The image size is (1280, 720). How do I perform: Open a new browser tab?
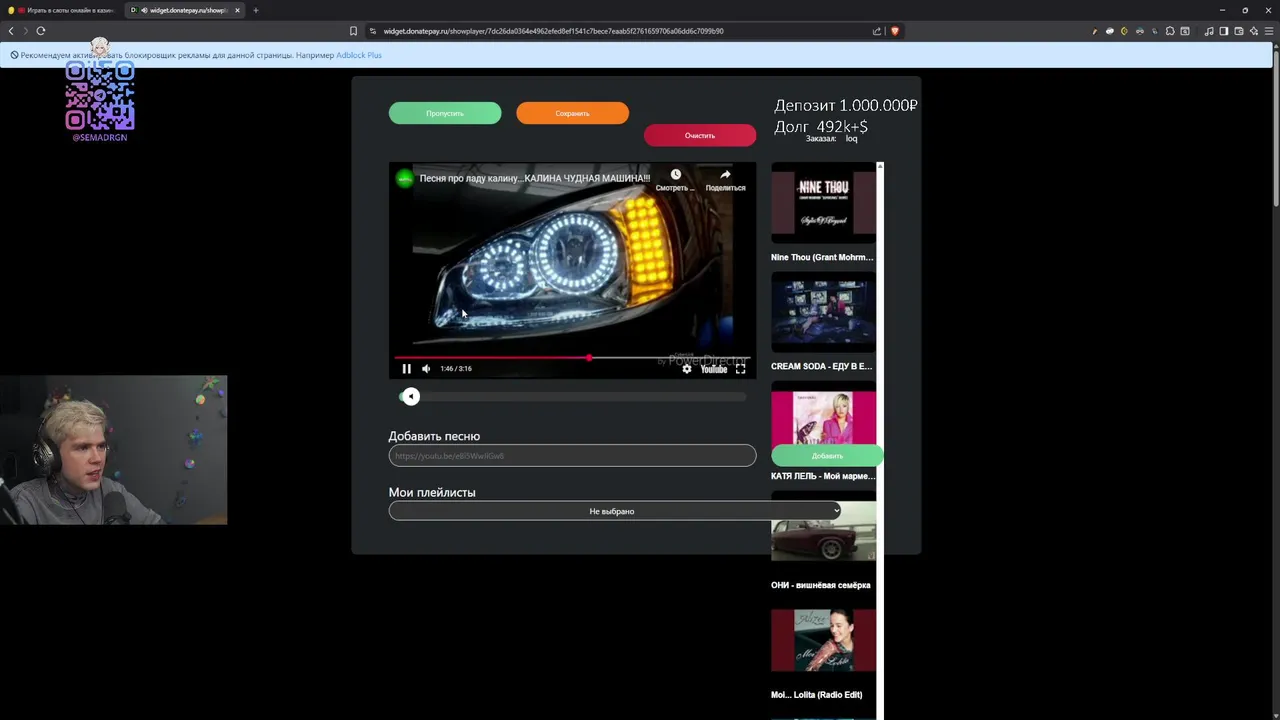pyautogui.click(x=256, y=10)
